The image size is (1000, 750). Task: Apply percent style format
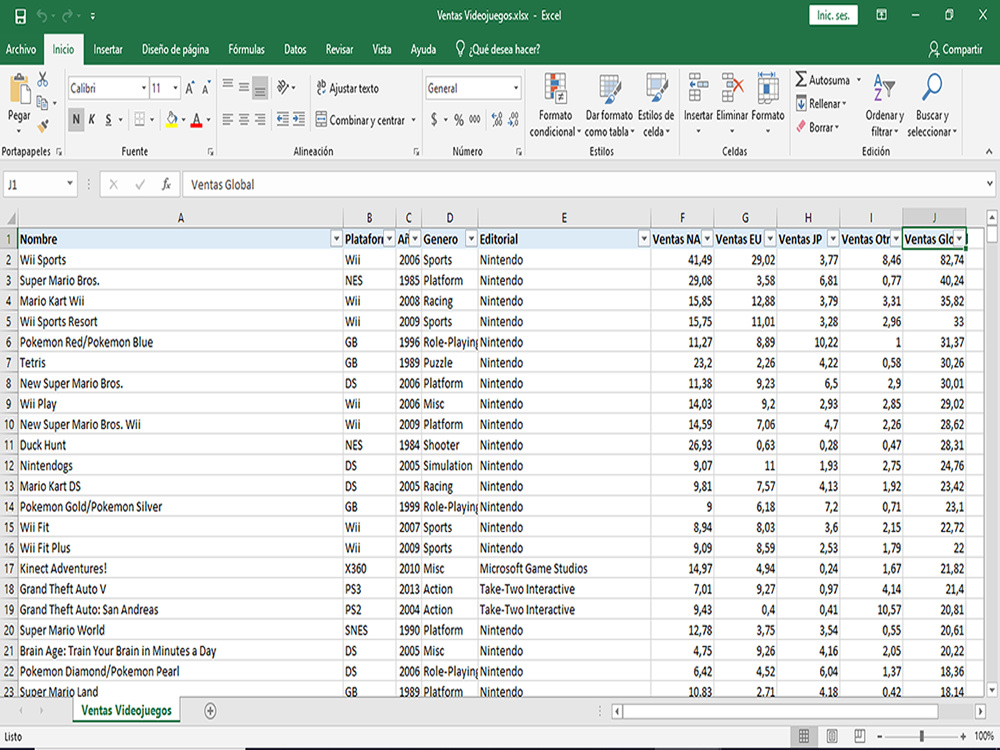459,119
